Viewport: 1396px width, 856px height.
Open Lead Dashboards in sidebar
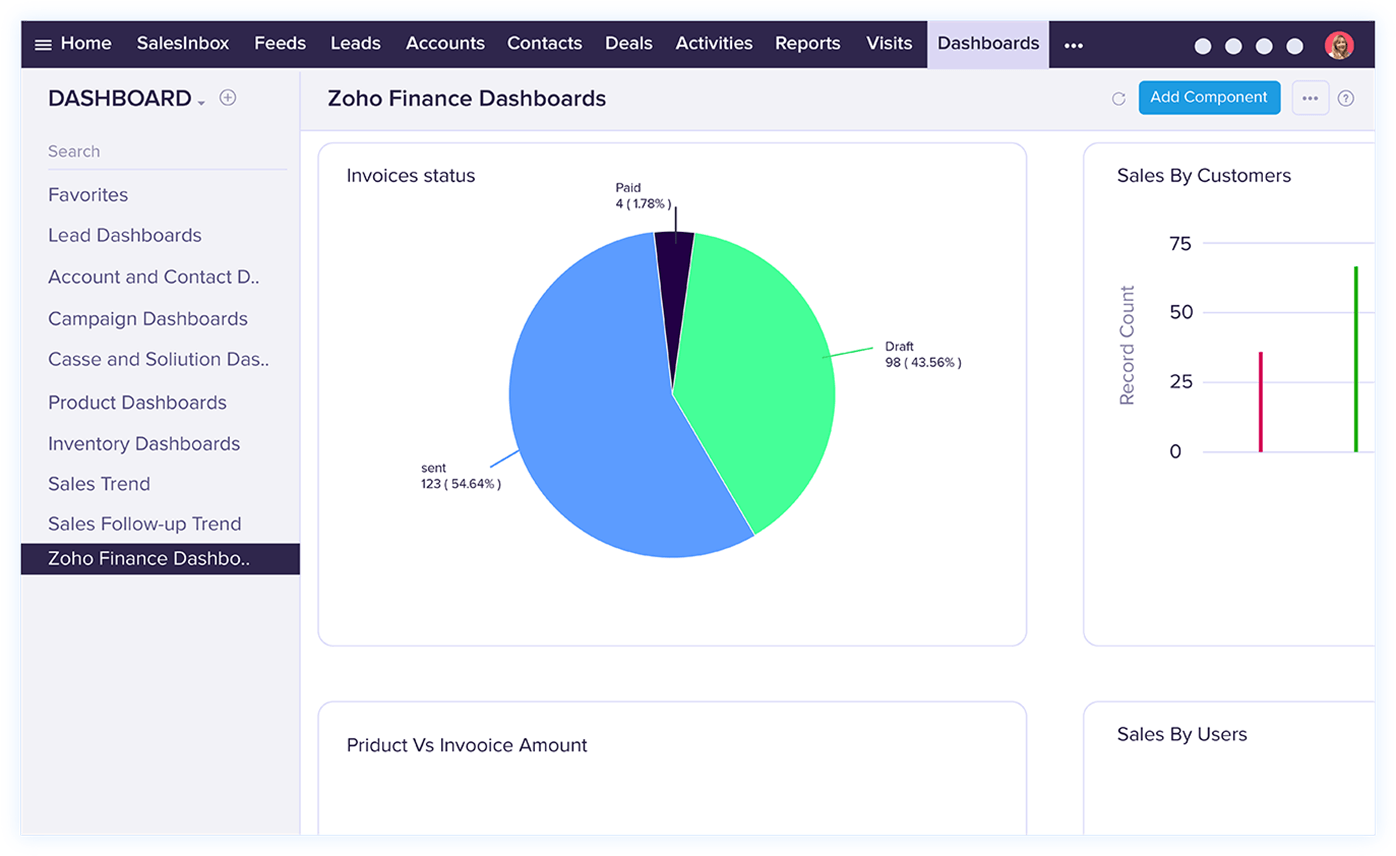[125, 236]
